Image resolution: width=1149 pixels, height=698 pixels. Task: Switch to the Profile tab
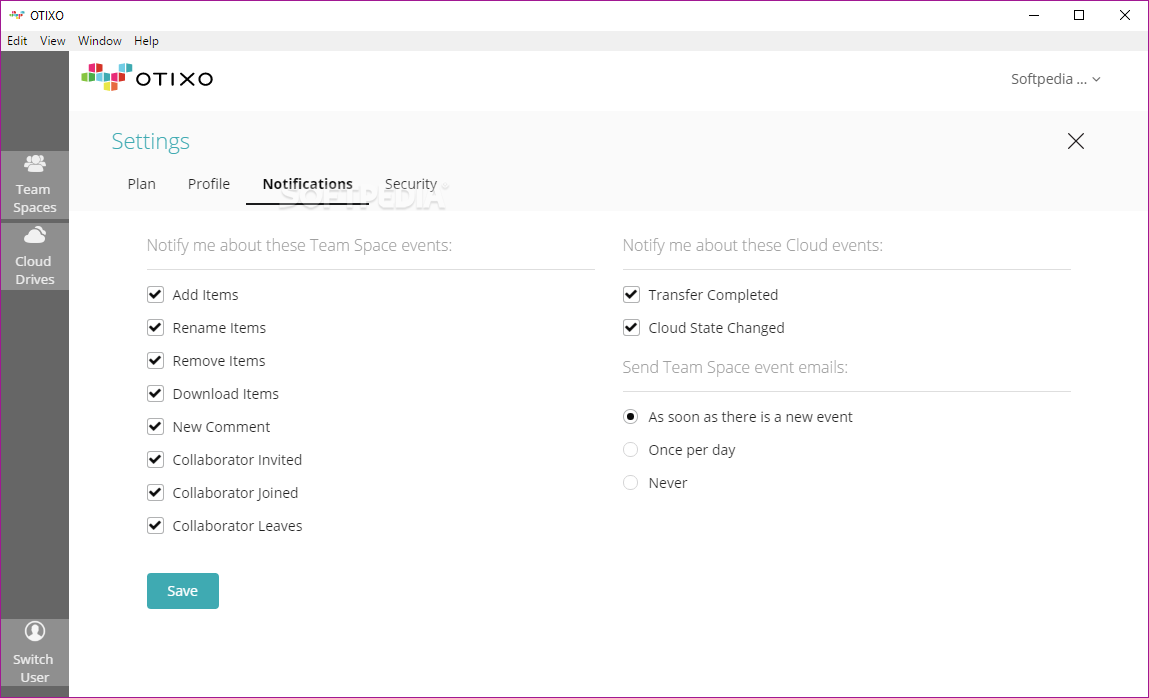(209, 184)
